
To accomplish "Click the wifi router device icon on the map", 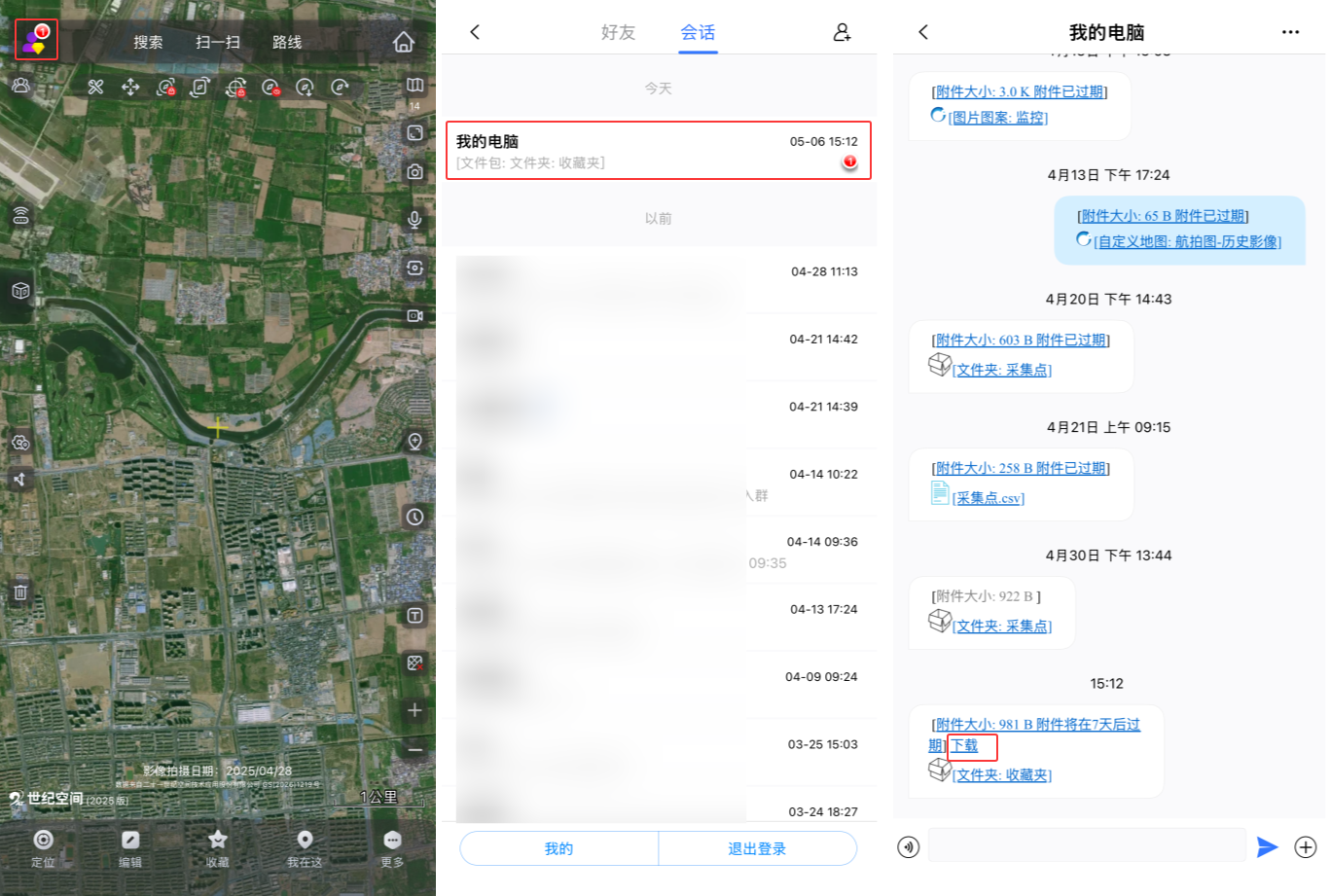I will click(20, 216).
